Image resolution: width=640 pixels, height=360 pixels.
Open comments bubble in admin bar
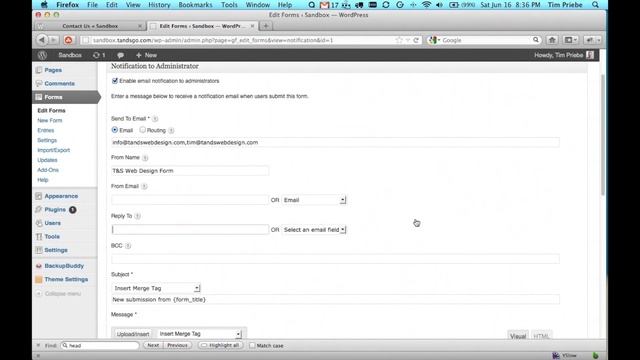[120, 55]
